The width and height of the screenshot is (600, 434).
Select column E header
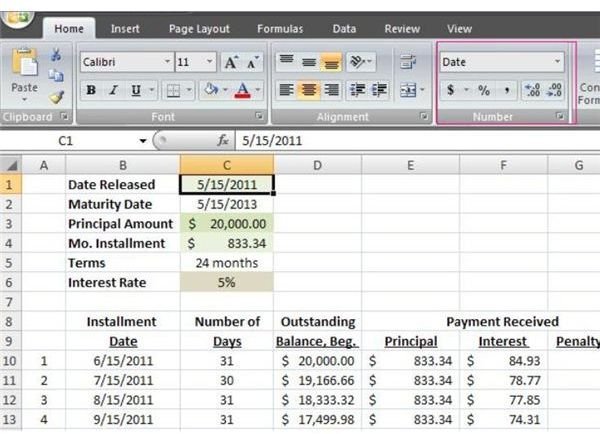pos(411,165)
